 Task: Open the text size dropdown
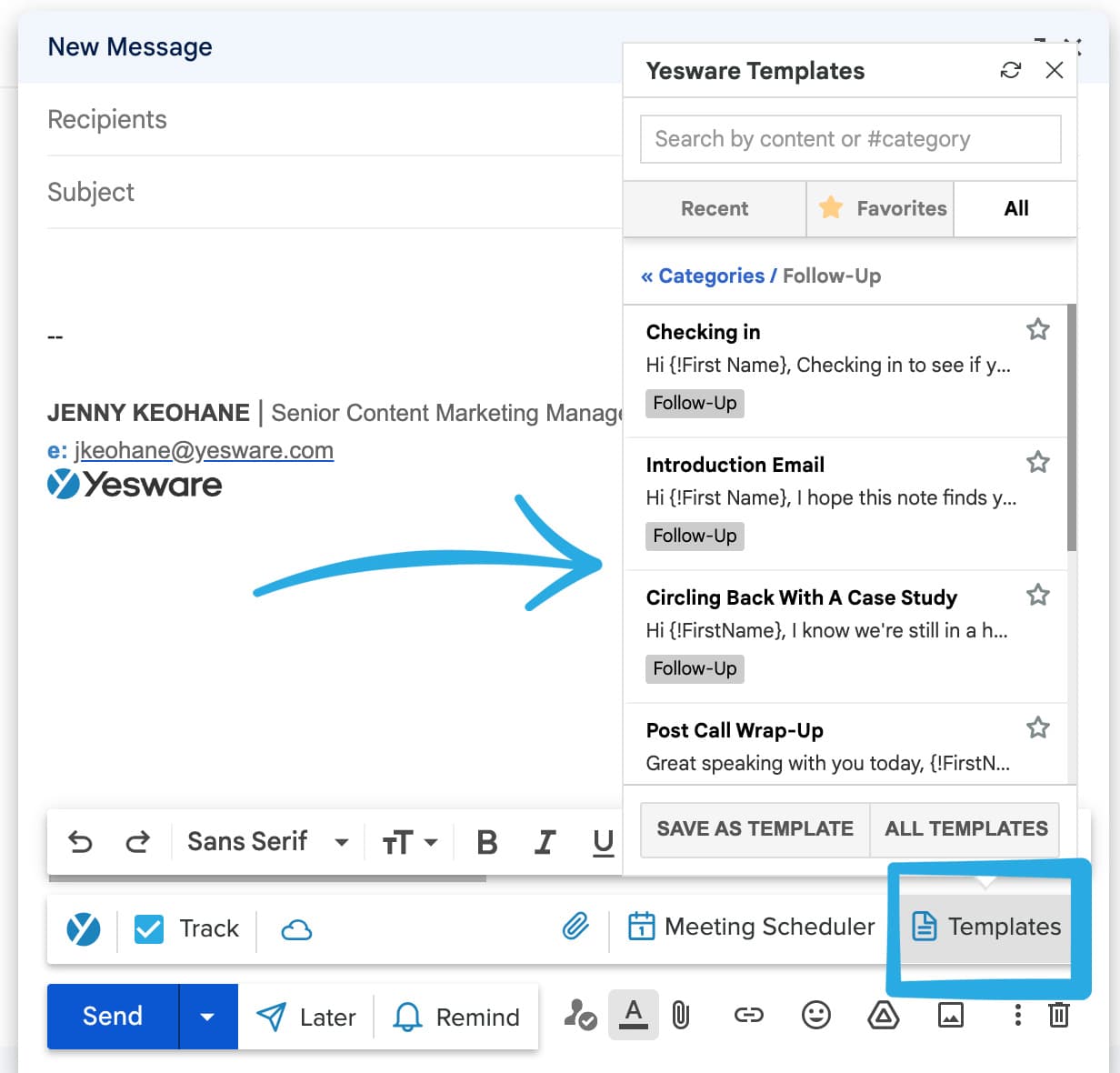[x=409, y=841]
